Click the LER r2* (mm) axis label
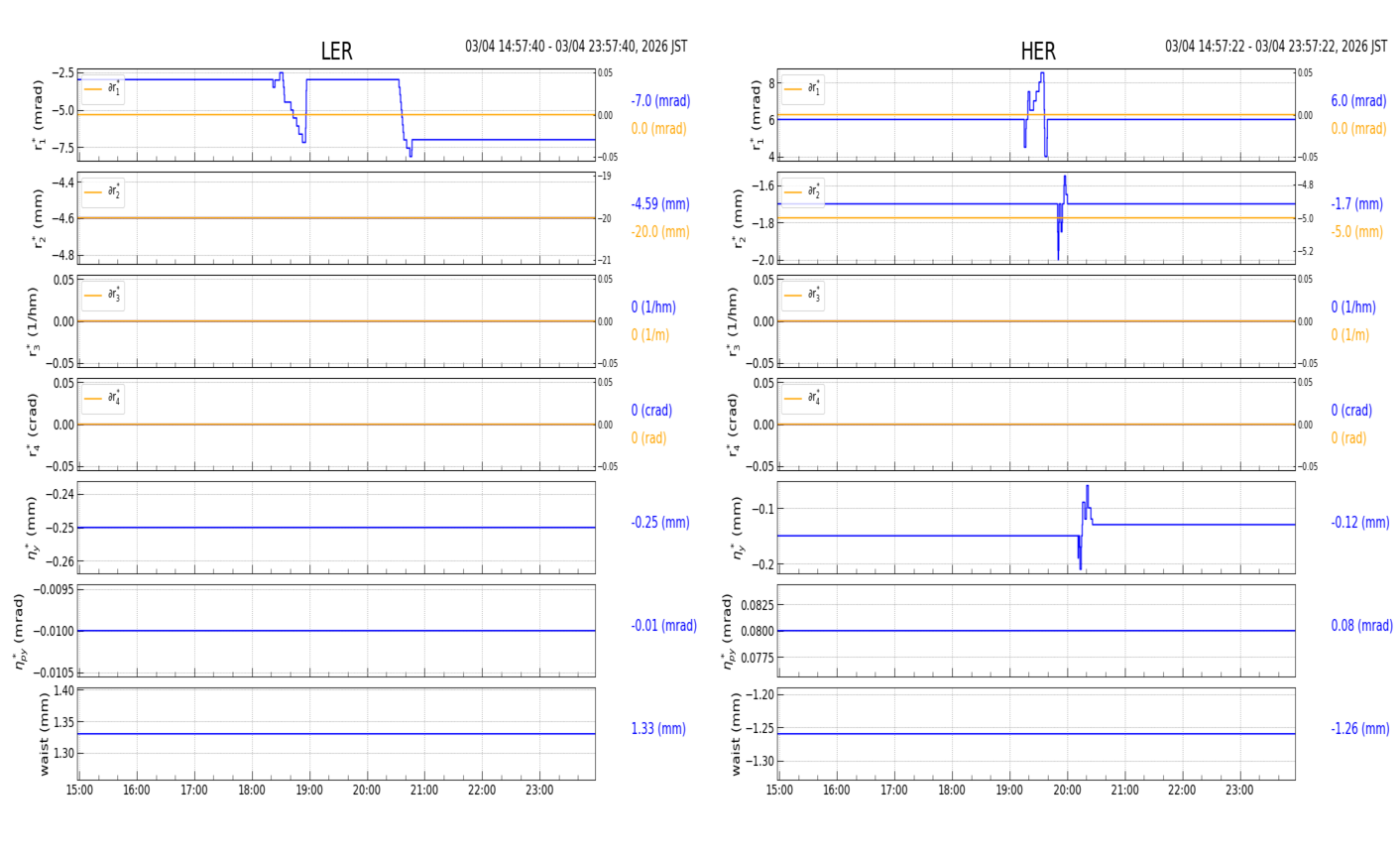The height and width of the screenshot is (857, 1400). pyautogui.click(x=39, y=218)
